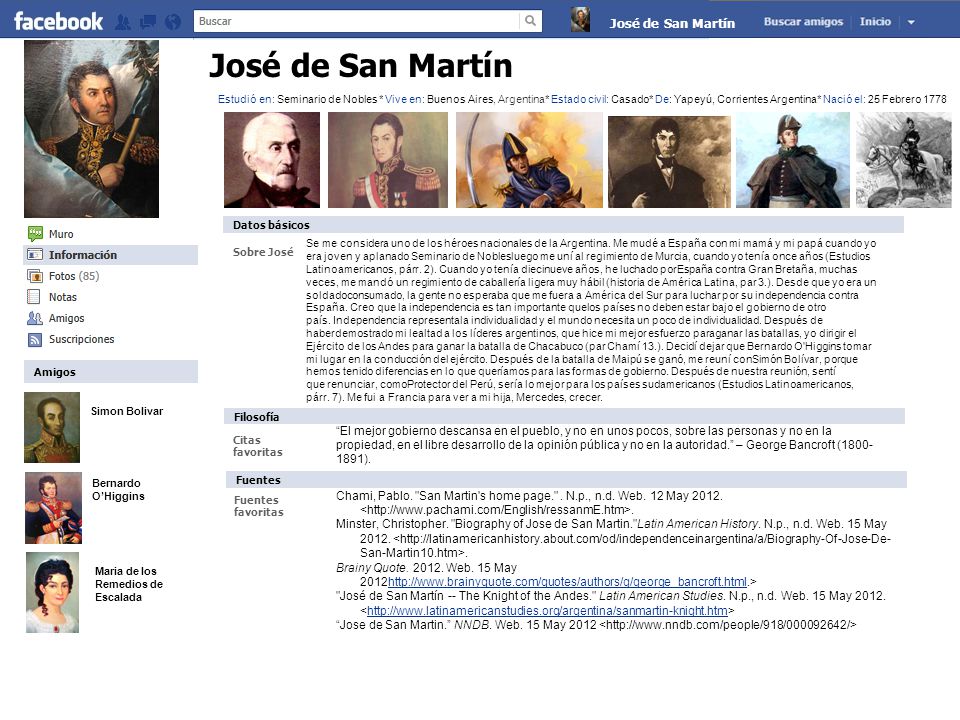This screenshot has width=960, height=720.
Task: Open Simon Bolivar friend name
Action: tap(127, 411)
